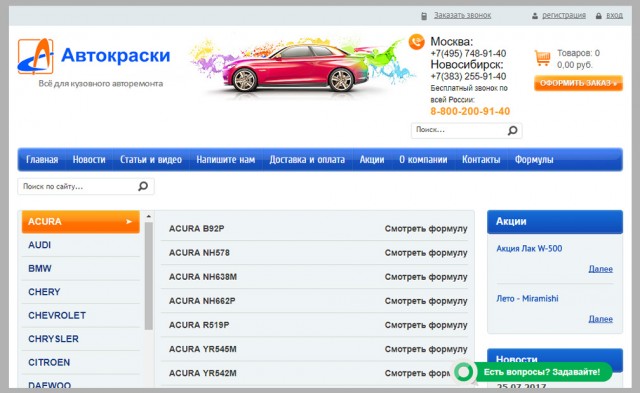View formula for ACURA NH638M

[x=426, y=277]
